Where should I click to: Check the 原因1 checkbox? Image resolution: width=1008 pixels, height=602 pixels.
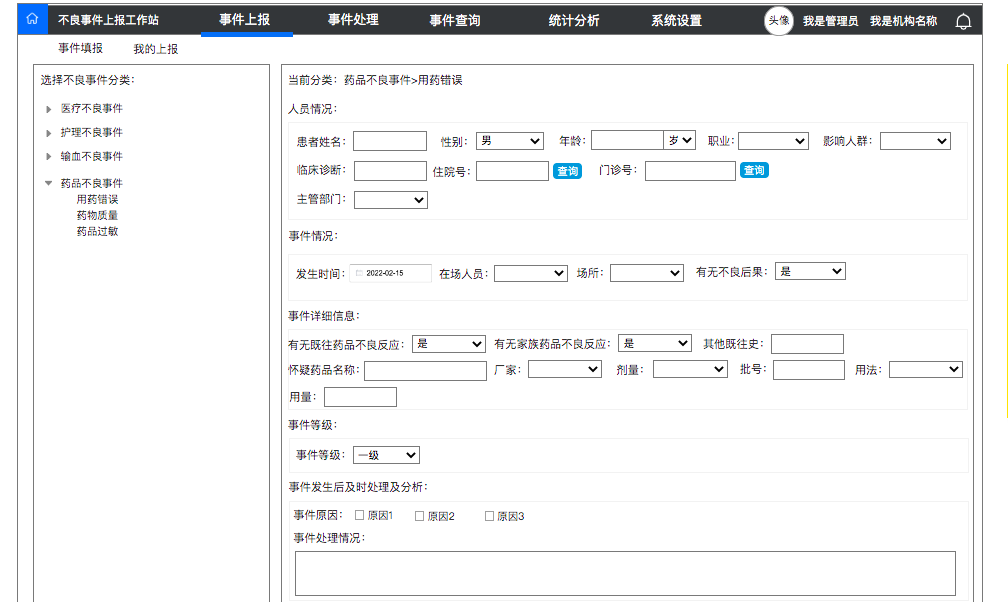(359, 515)
